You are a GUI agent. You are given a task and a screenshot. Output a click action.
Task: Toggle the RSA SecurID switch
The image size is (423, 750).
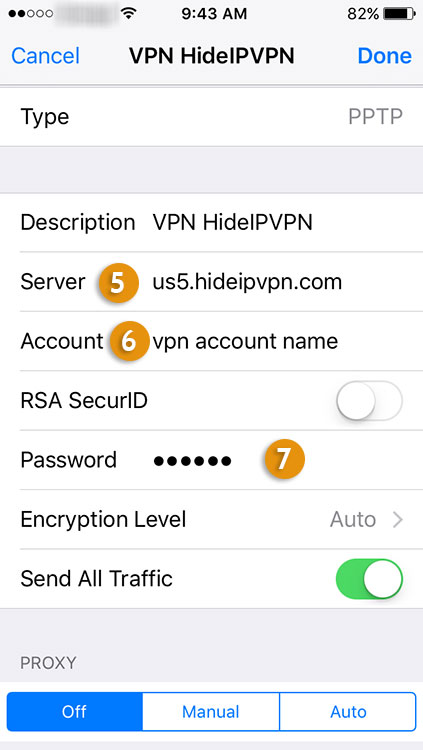[369, 401]
